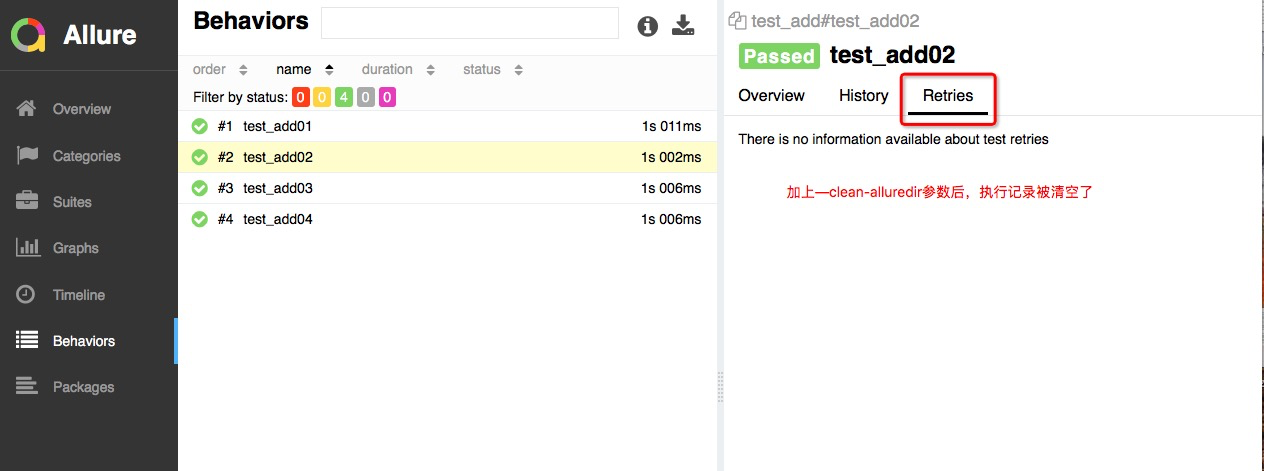
Task: Click passed status icon of test_add03
Action: tap(199, 188)
